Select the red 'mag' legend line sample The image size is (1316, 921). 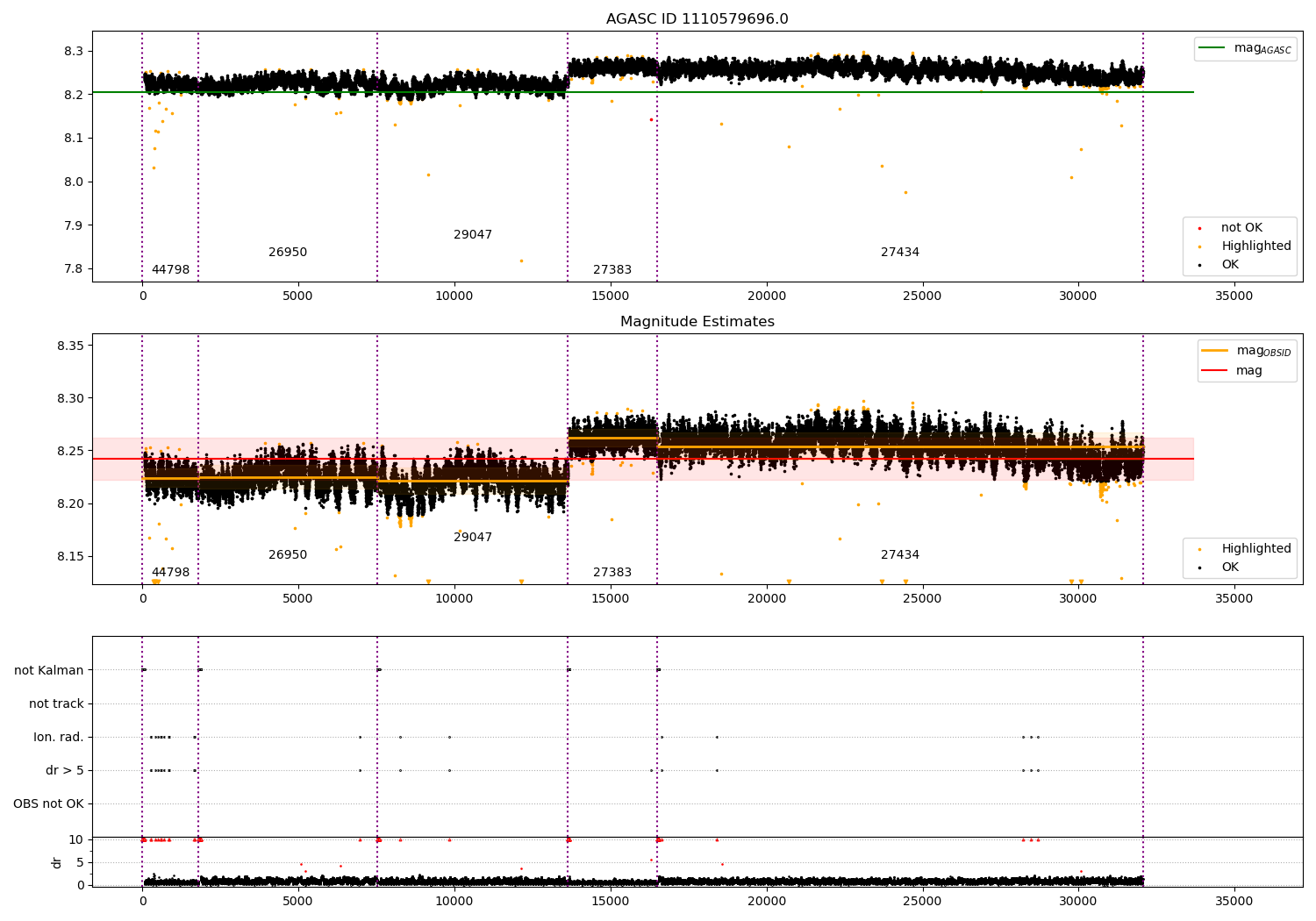[1215, 370]
